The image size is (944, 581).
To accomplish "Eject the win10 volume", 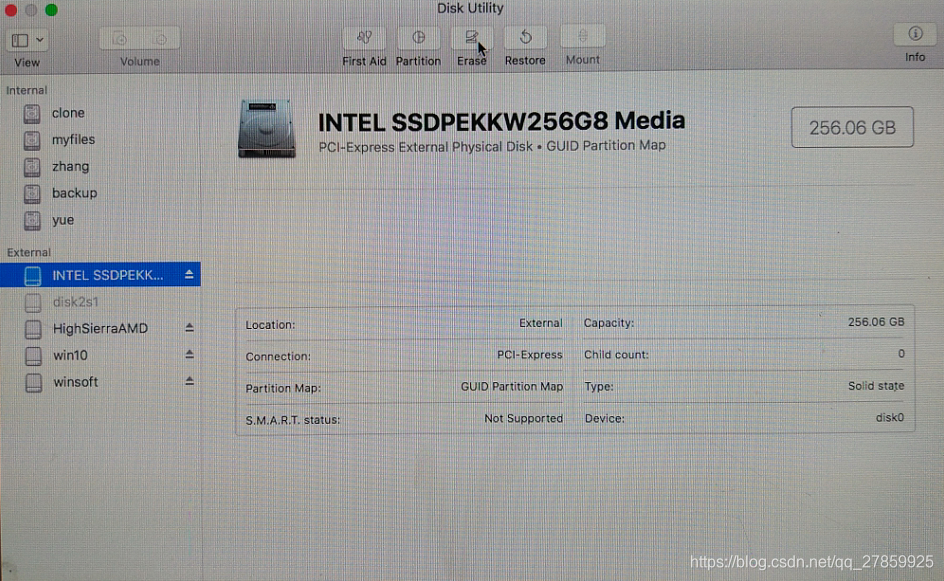I will click(189, 354).
